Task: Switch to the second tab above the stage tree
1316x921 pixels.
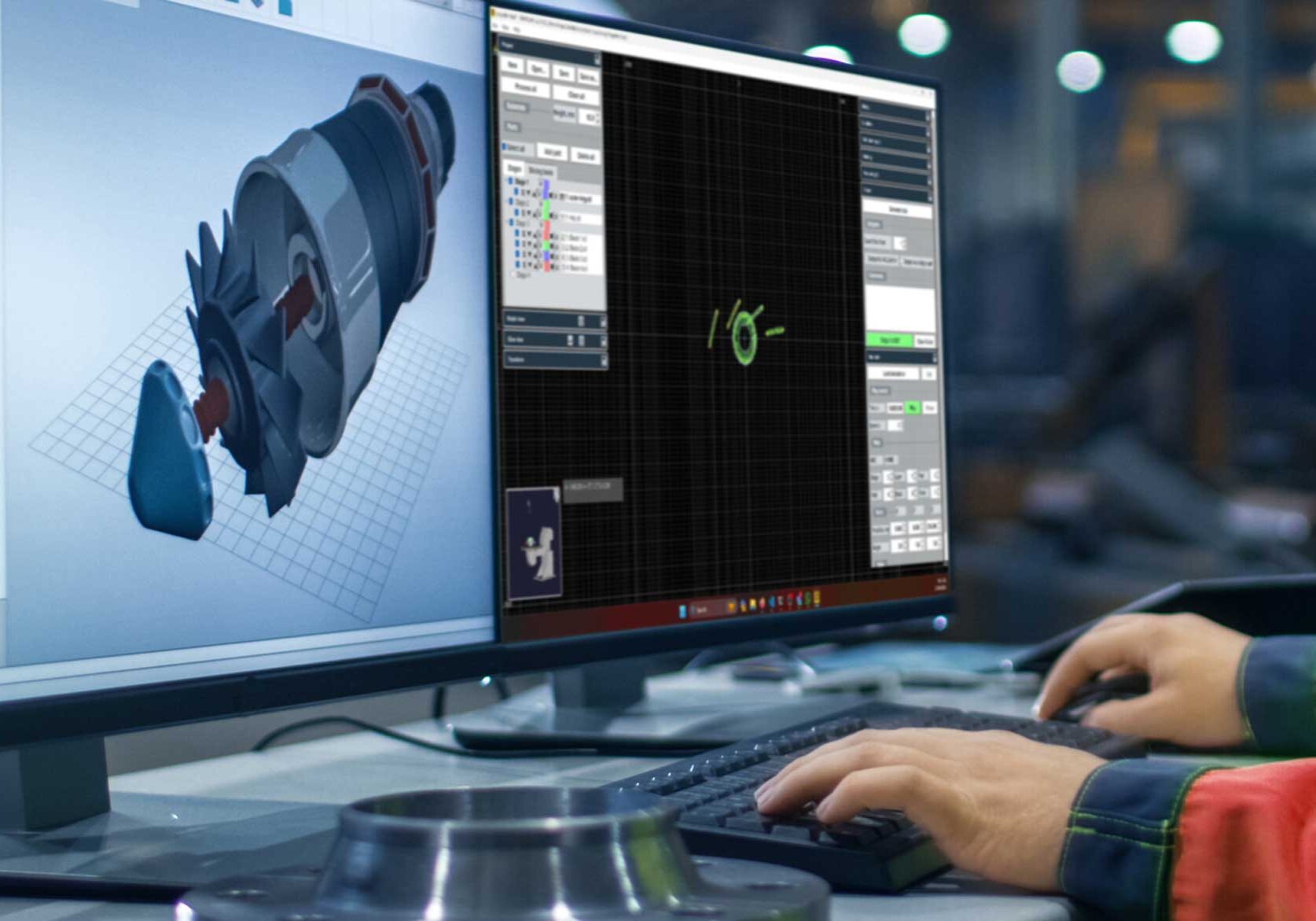Action: coord(541,168)
